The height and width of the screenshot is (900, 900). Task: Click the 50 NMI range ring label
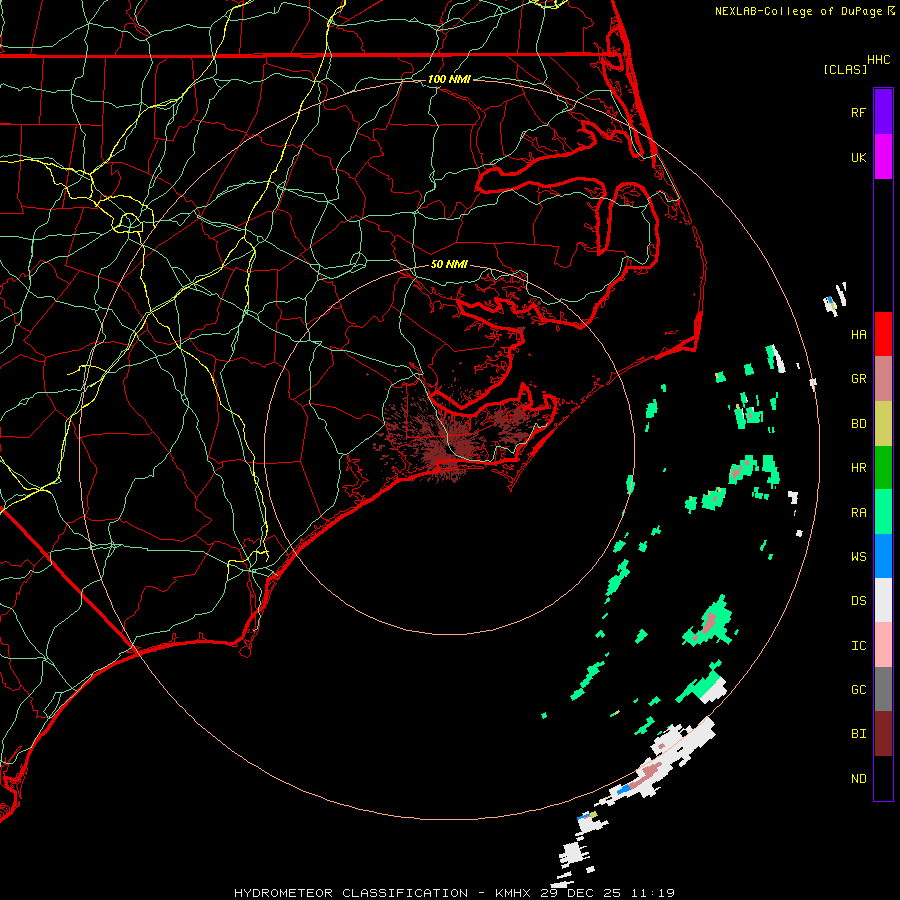449,264
